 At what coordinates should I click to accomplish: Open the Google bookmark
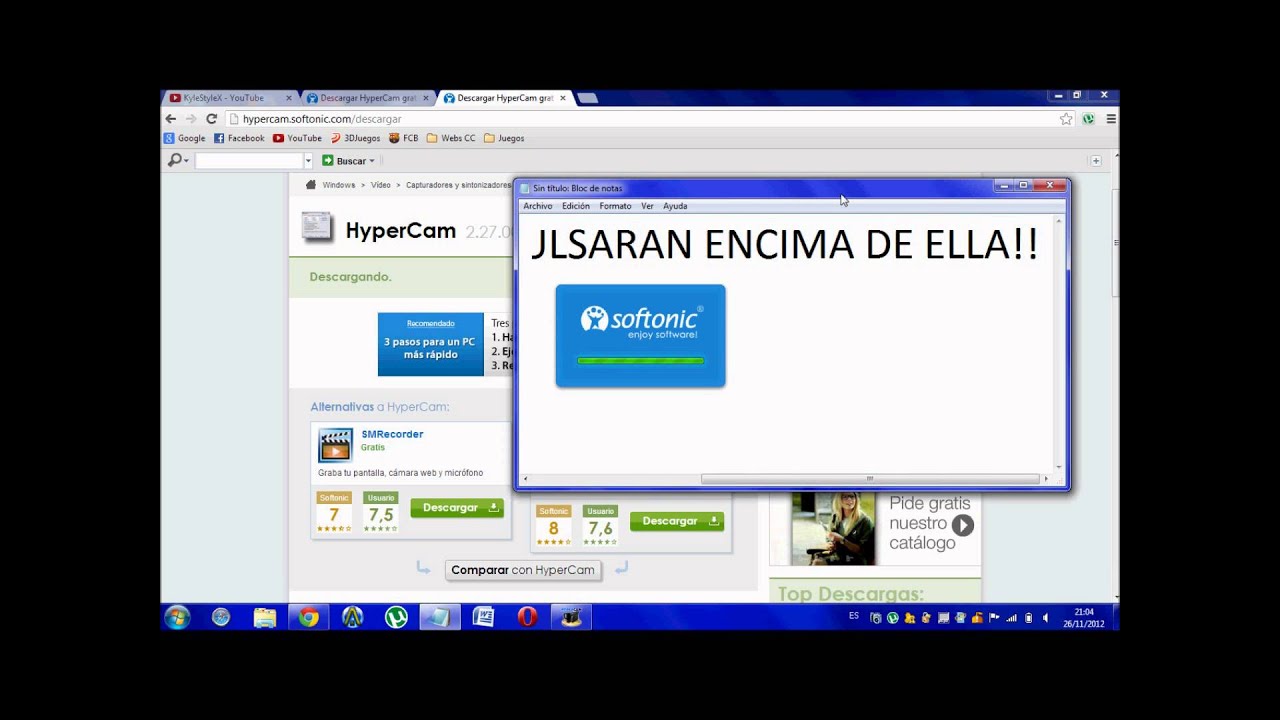(185, 138)
